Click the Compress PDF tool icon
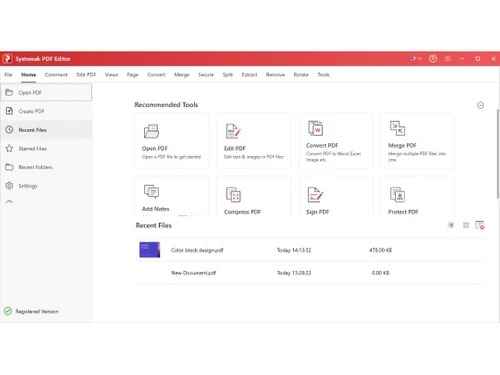The height and width of the screenshot is (375, 500). tap(233, 195)
